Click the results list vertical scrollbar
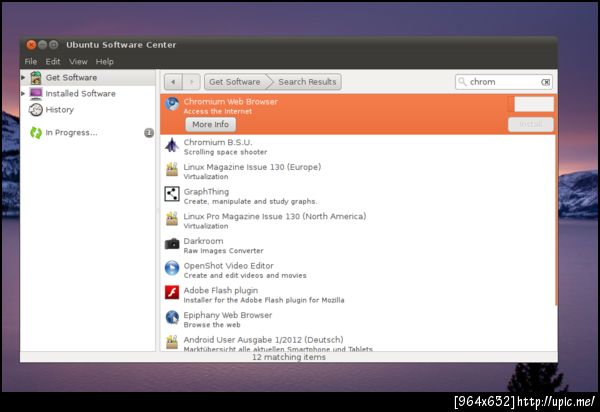The image size is (600, 412). pos(556,201)
